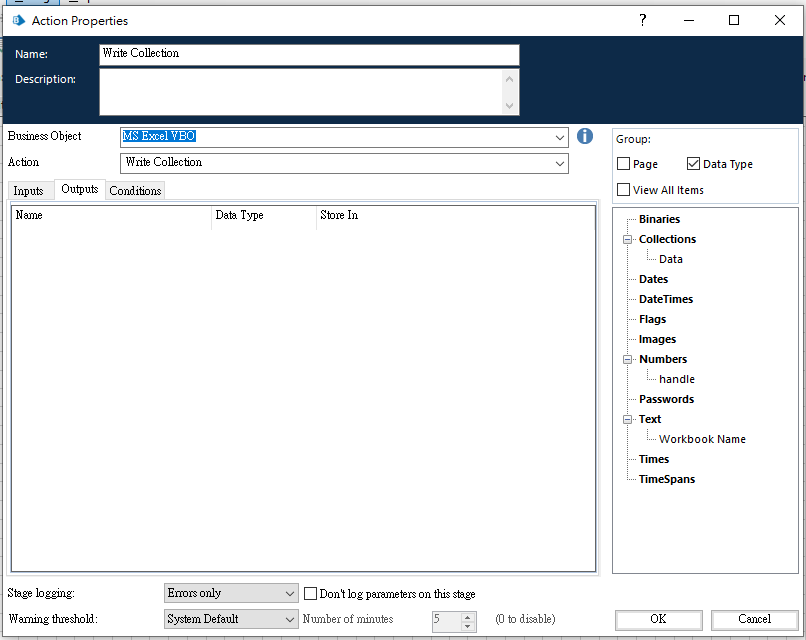Screen dimensions: 806x640
Task: Select the Dates tree node
Action: 653,279
